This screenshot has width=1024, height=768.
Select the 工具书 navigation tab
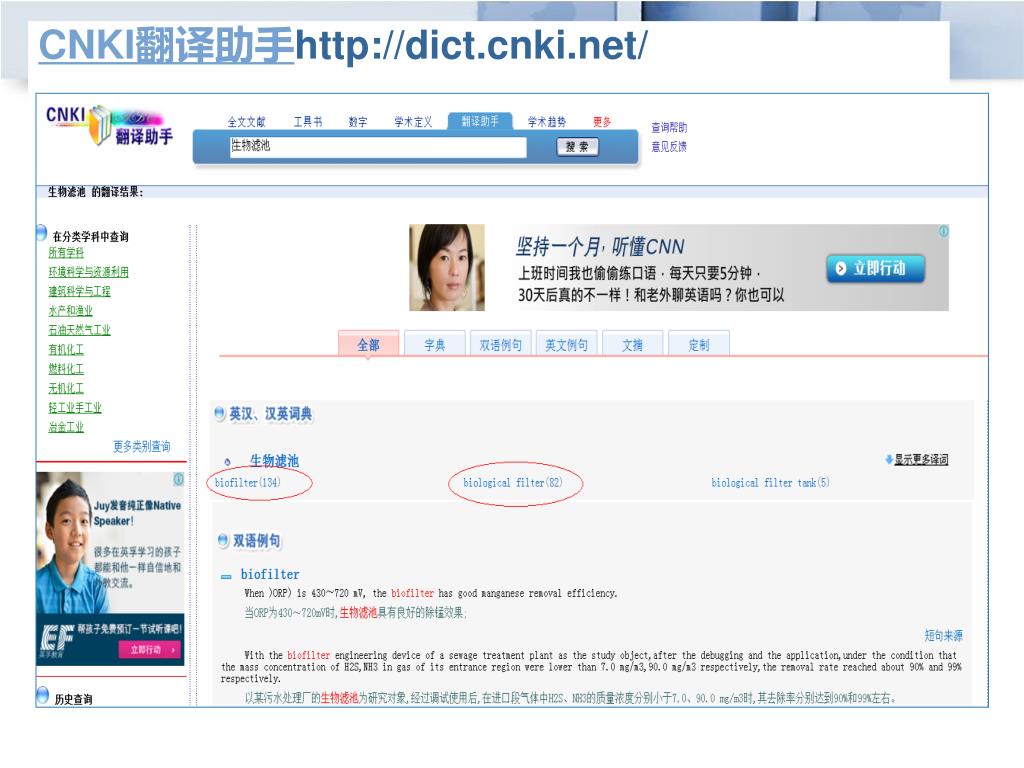tap(308, 121)
